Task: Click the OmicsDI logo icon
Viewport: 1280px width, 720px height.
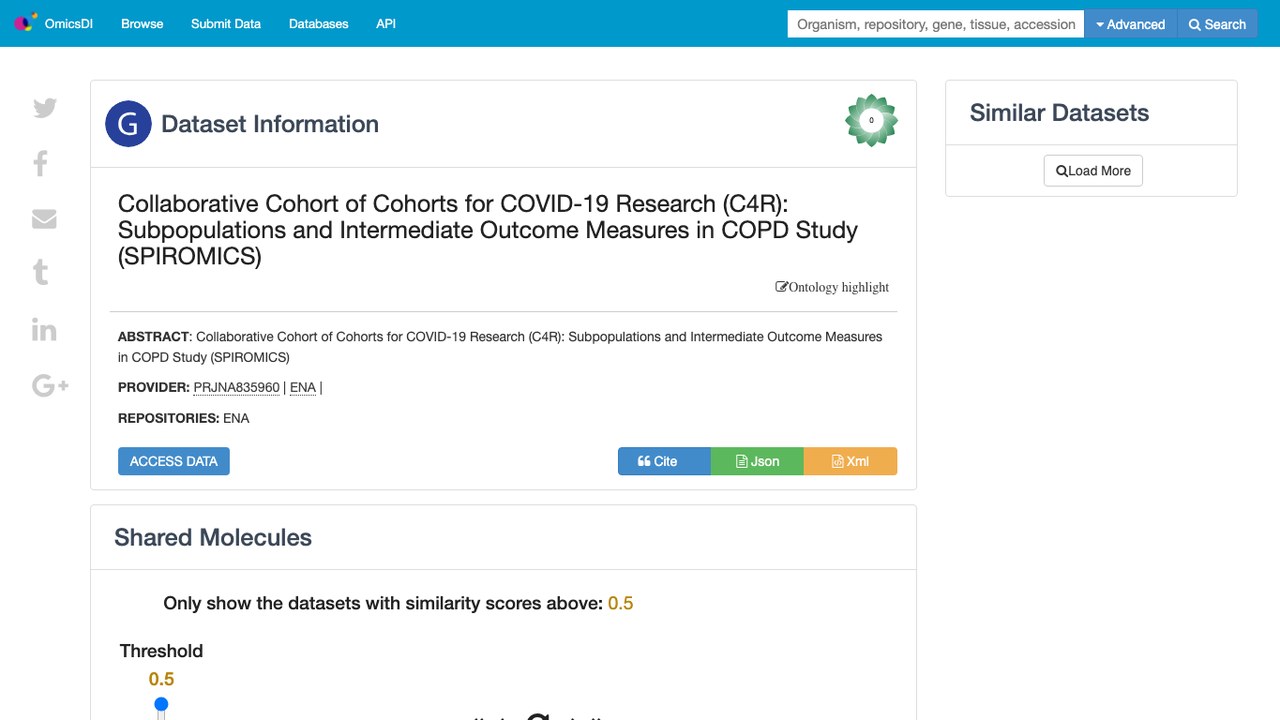Action: pos(25,23)
